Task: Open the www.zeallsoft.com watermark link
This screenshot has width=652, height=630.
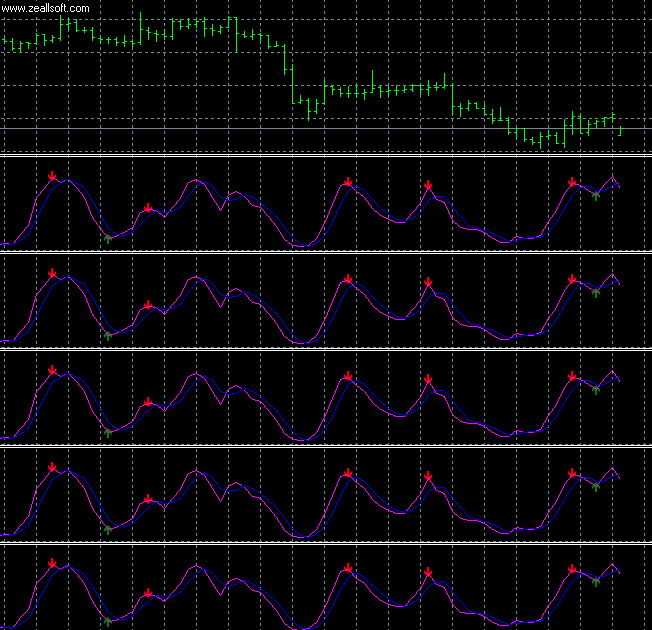Action: click(45, 8)
